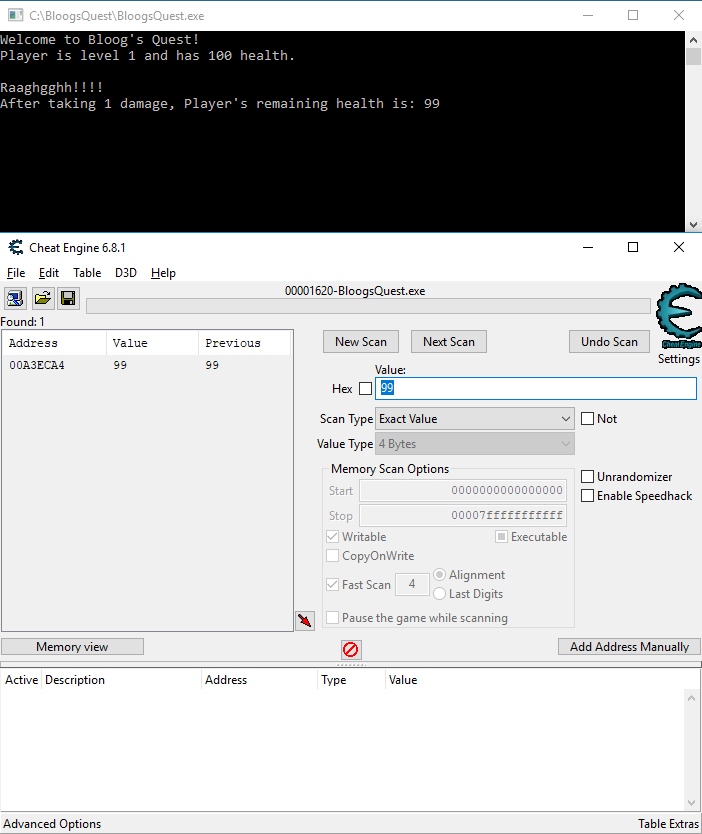The image size is (702, 834).
Task: Toggle the Fast Scan checkbox
Action: (332, 585)
